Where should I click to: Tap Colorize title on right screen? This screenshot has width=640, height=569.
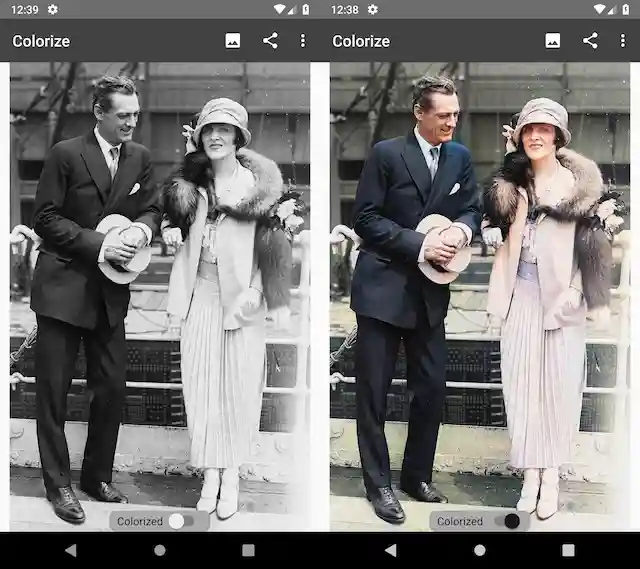[361, 41]
